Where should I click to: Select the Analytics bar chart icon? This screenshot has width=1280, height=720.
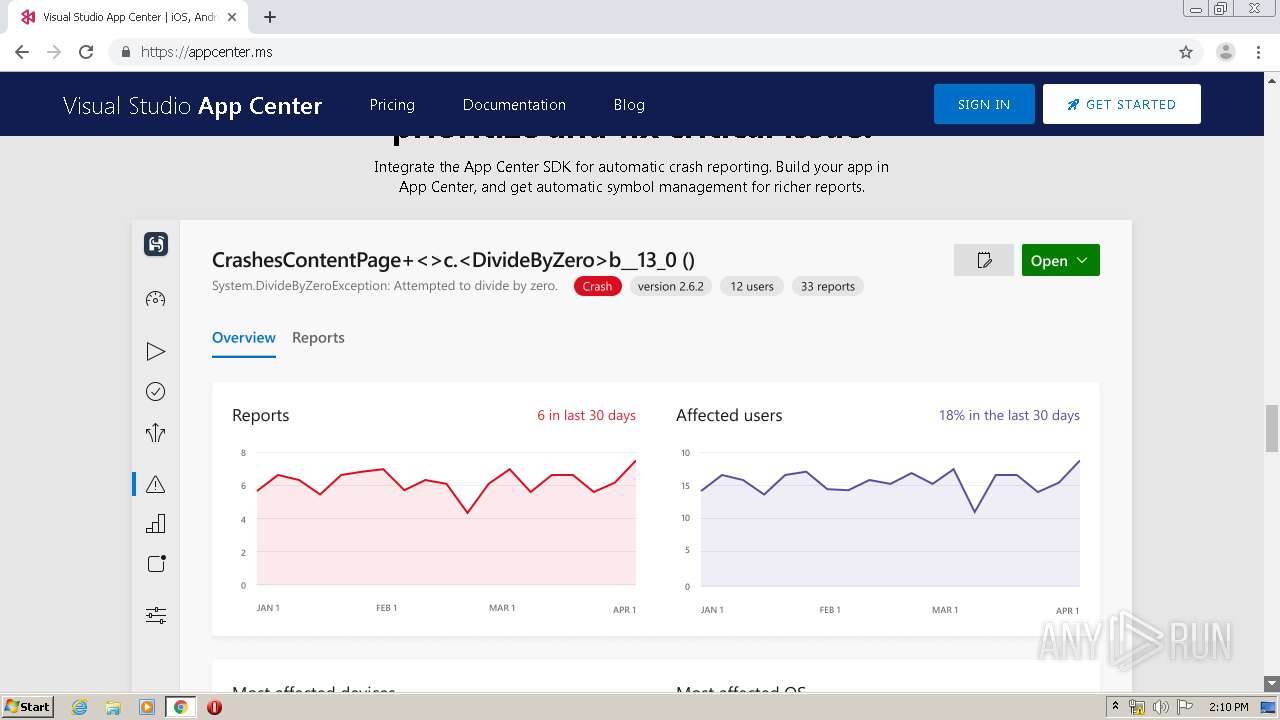tap(155, 524)
